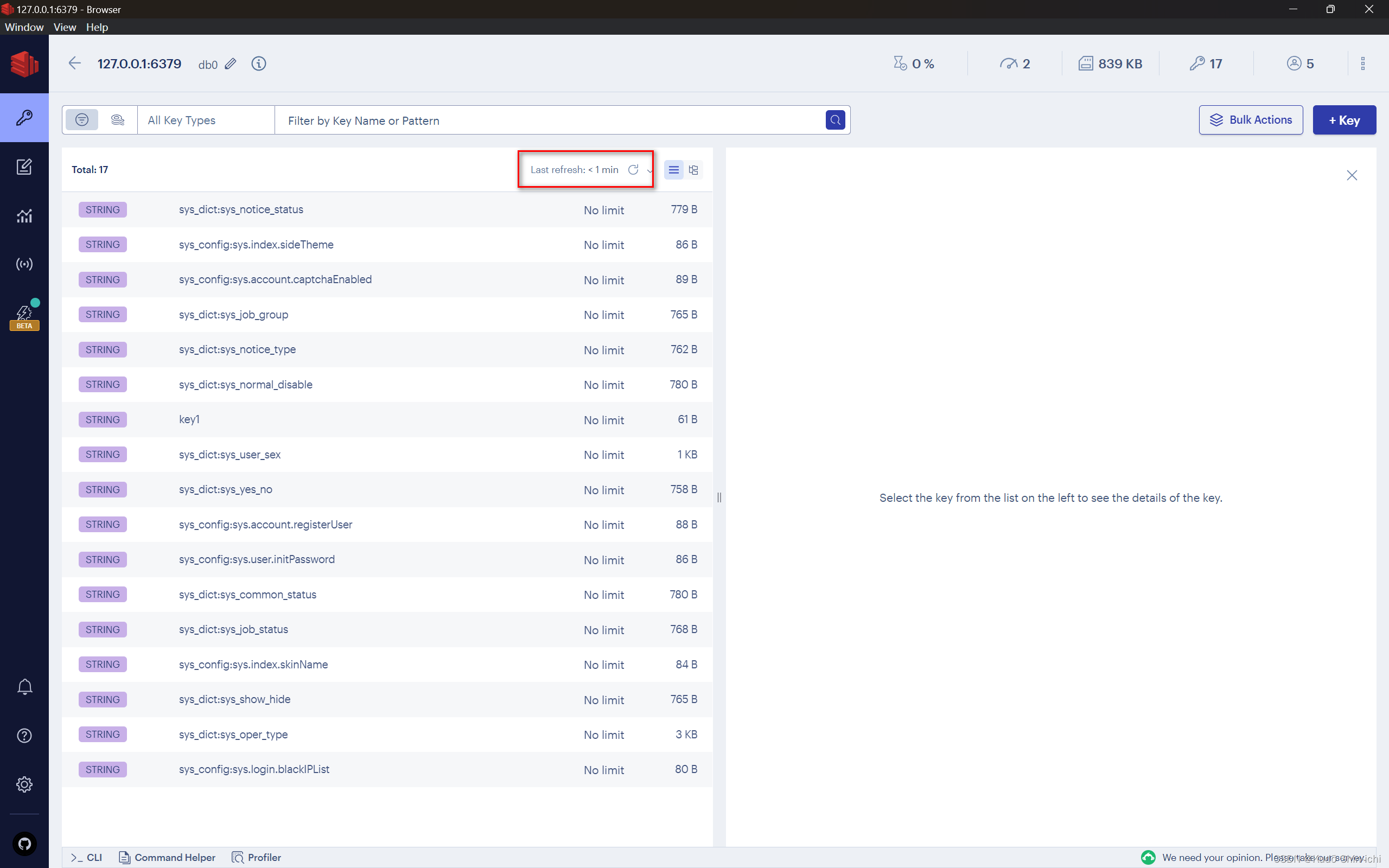Switch to list view of keys
Screen dimensions: 1389x868
coord(674,170)
